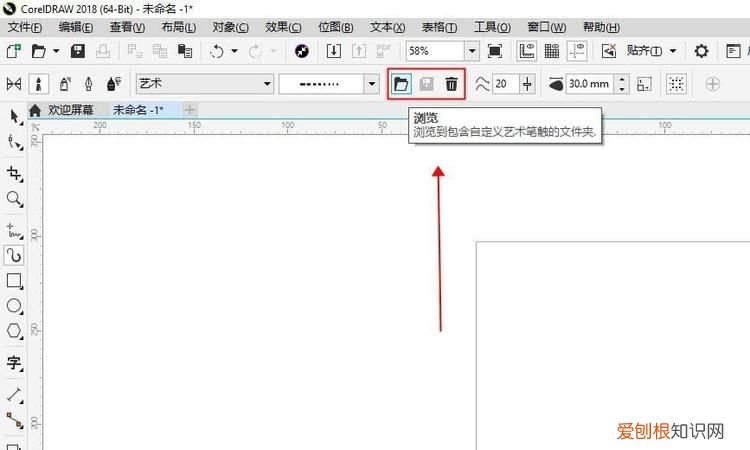The image size is (750, 450).
Task: Add a new document tab with plus
Action: (189, 110)
